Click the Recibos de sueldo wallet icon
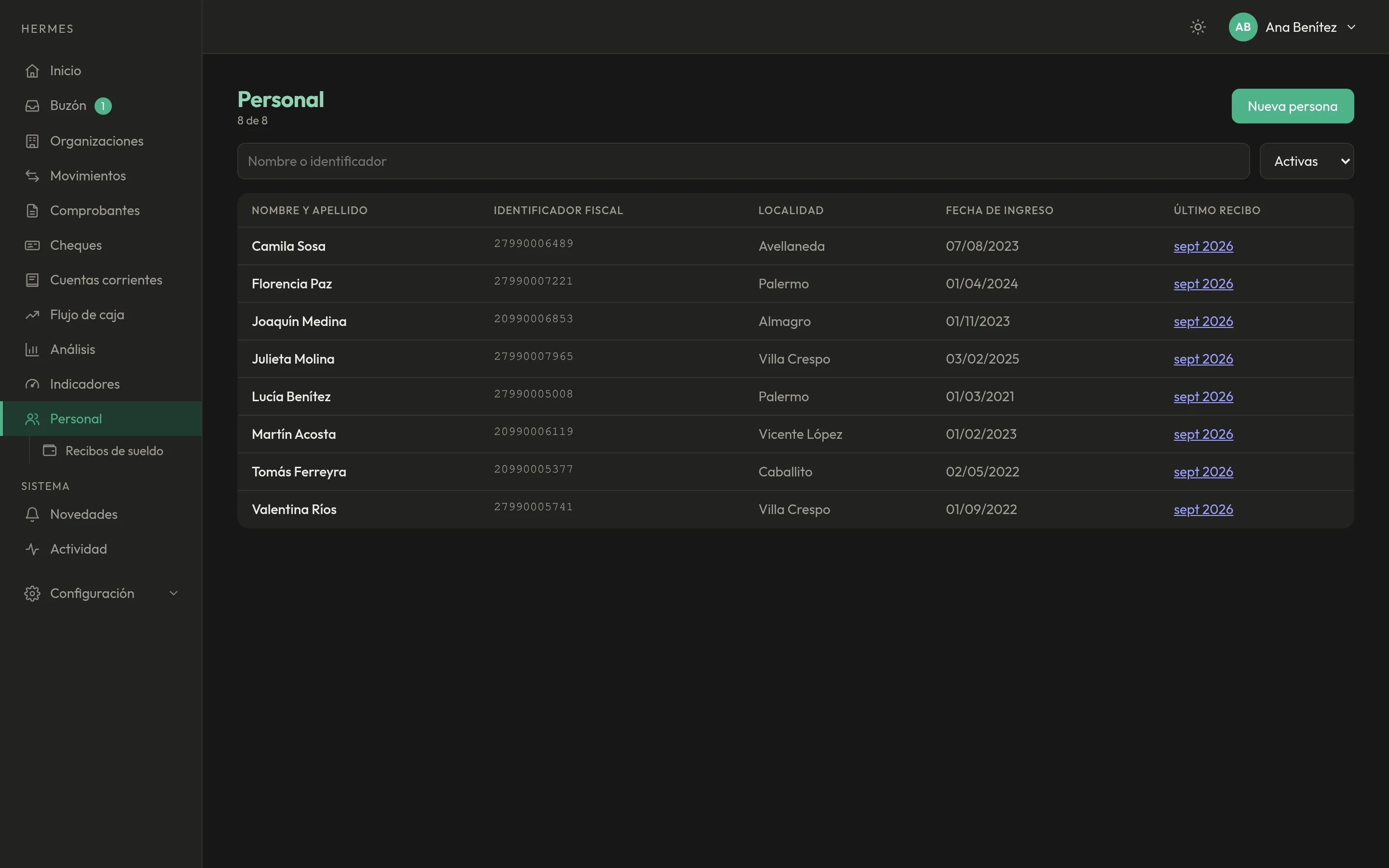Image resolution: width=1389 pixels, height=868 pixels. (50, 451)
